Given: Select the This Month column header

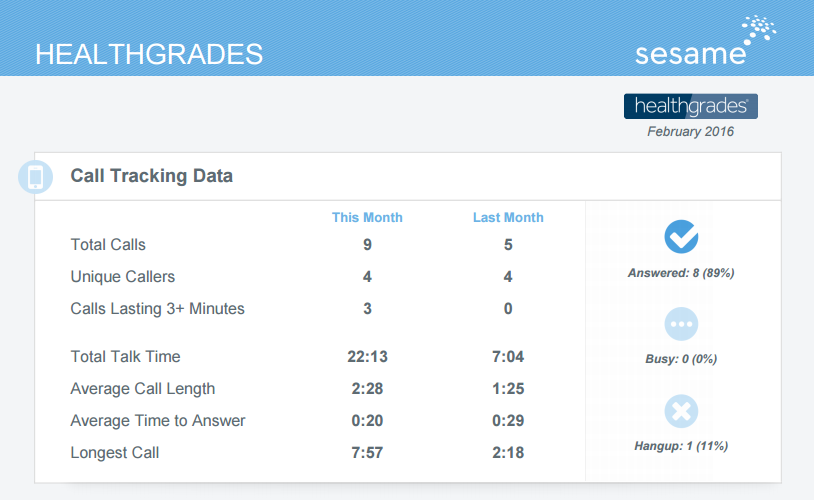Looking at the screenshot, I should [367, 217].
